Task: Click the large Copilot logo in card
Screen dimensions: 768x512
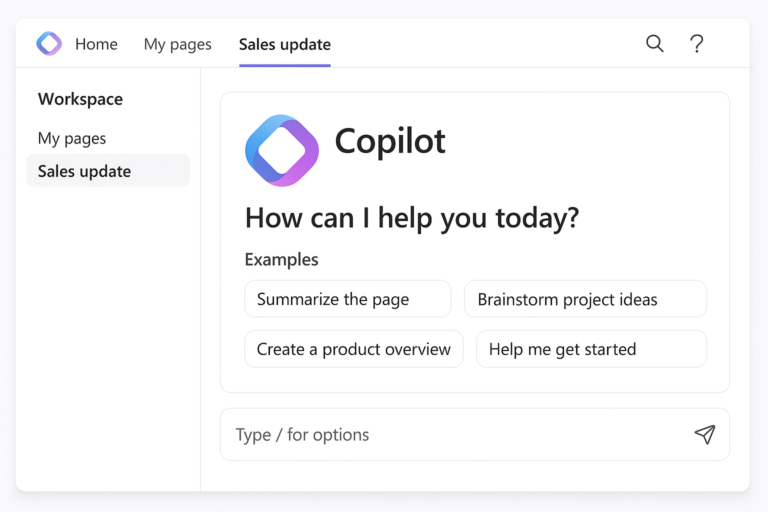Action: pyautogui.click(x=282, y=150)
